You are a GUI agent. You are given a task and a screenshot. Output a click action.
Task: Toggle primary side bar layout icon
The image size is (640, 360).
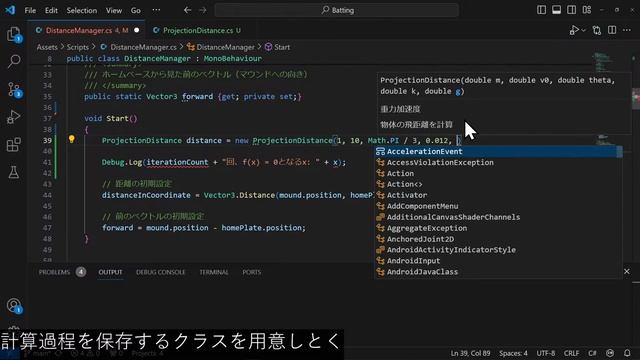541,10
